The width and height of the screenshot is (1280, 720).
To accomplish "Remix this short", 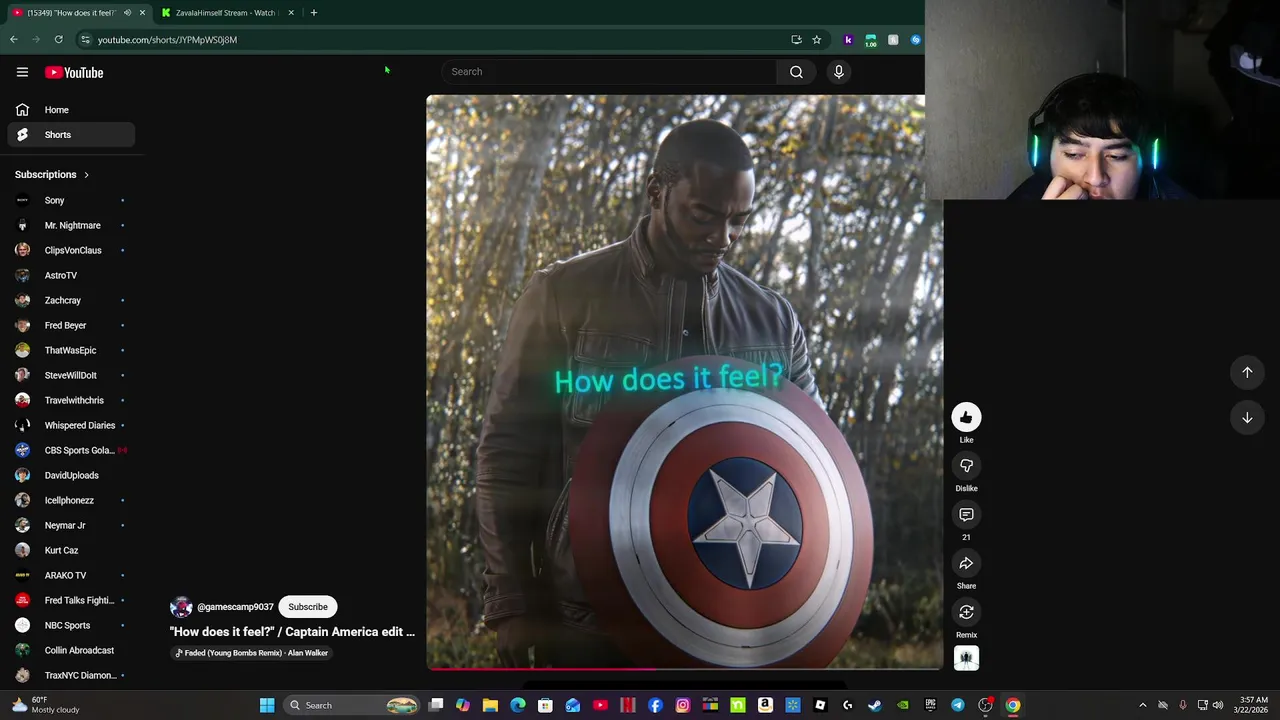I will (x=966, y=612).
